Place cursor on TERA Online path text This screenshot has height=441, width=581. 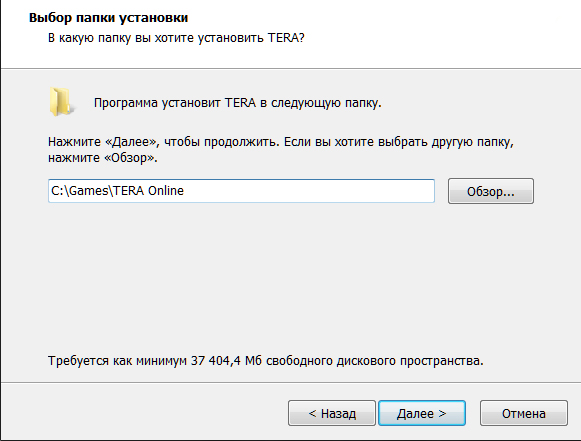[x=149, y=190]
